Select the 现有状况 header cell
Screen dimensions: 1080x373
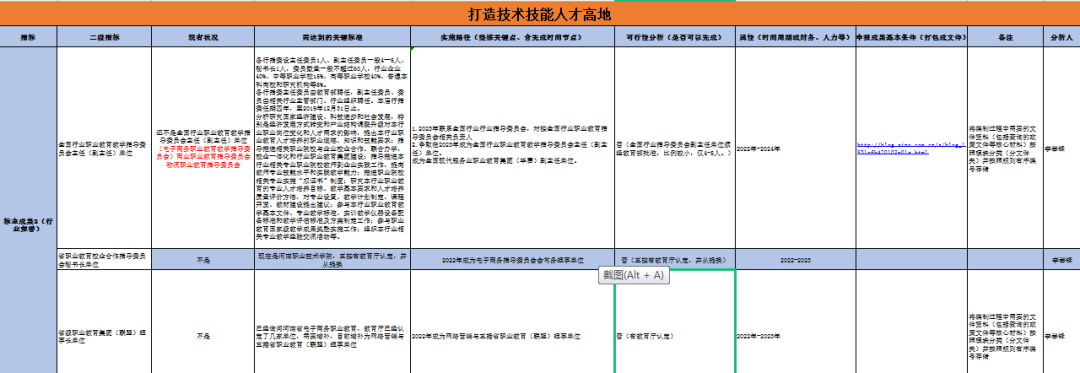(x=203, y=36)
